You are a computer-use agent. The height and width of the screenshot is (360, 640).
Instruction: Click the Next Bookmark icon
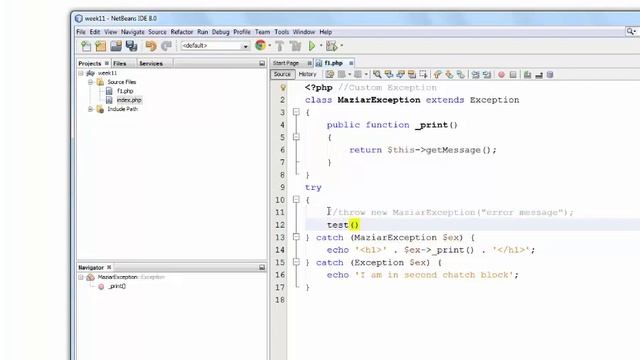(449, 74)
